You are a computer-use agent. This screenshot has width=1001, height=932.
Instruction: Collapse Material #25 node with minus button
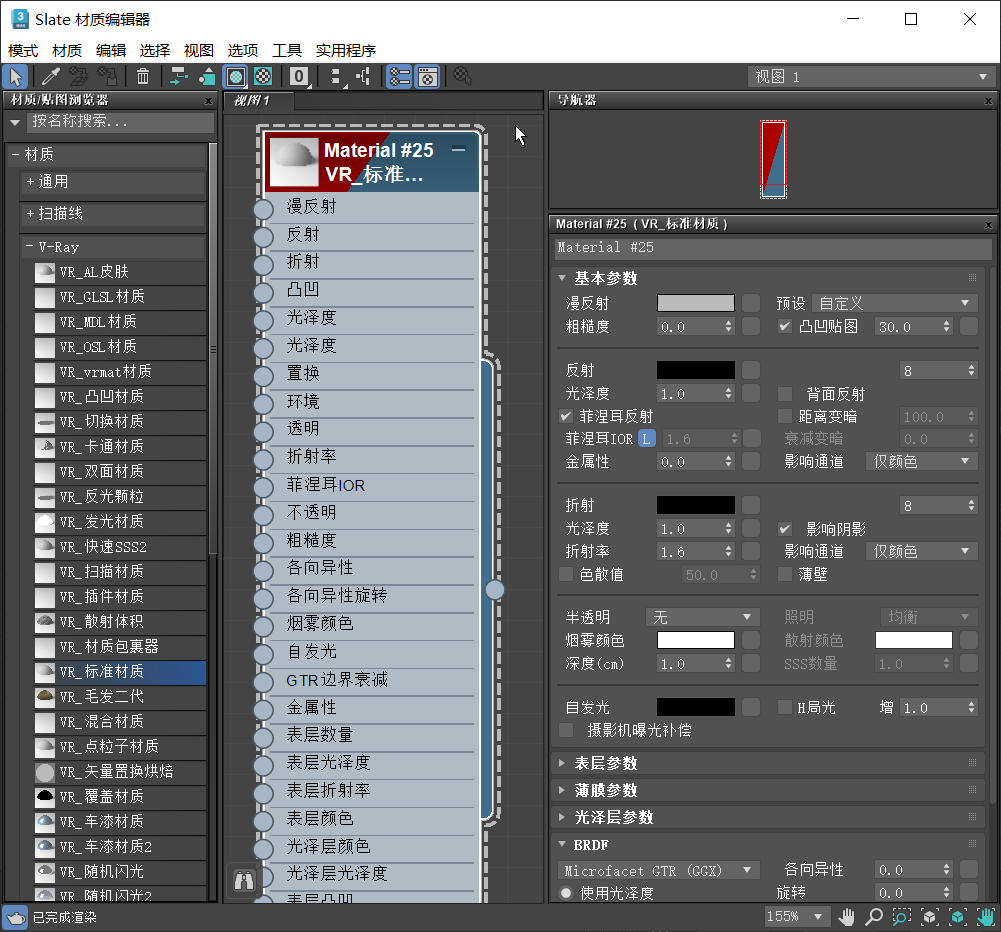458,150
